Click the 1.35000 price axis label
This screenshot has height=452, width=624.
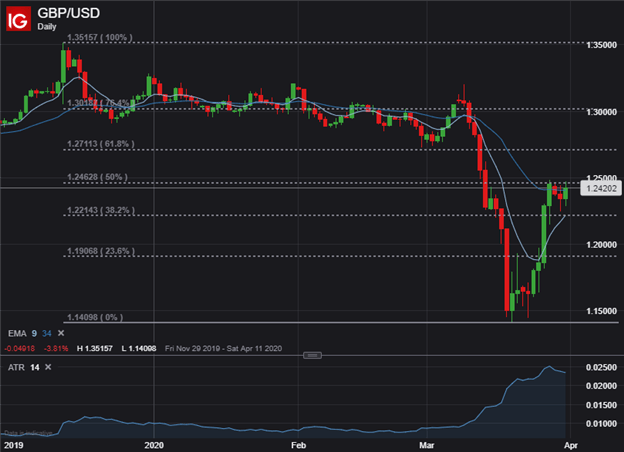pos(601,45)
